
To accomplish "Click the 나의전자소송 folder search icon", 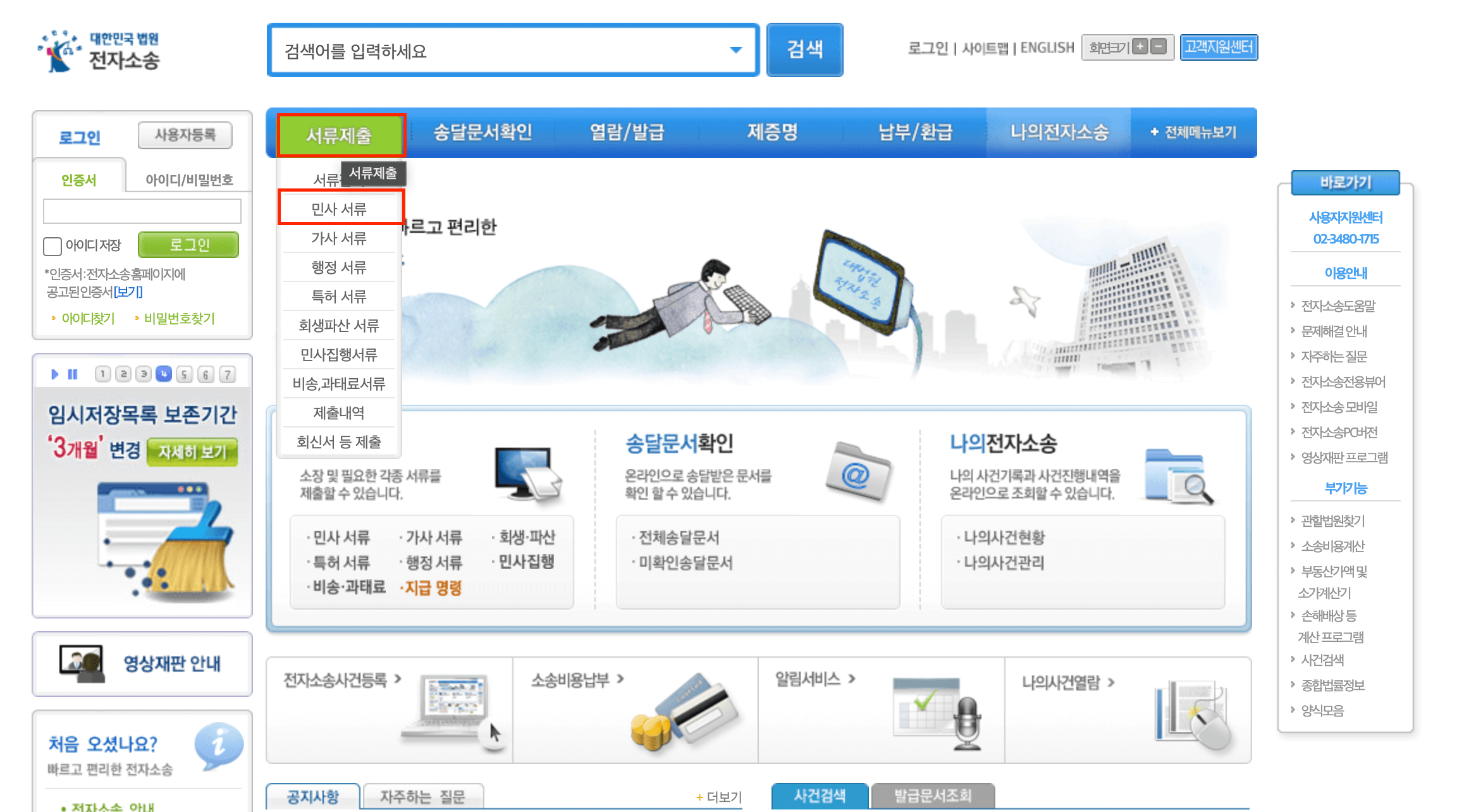I will click(1178, 477).
